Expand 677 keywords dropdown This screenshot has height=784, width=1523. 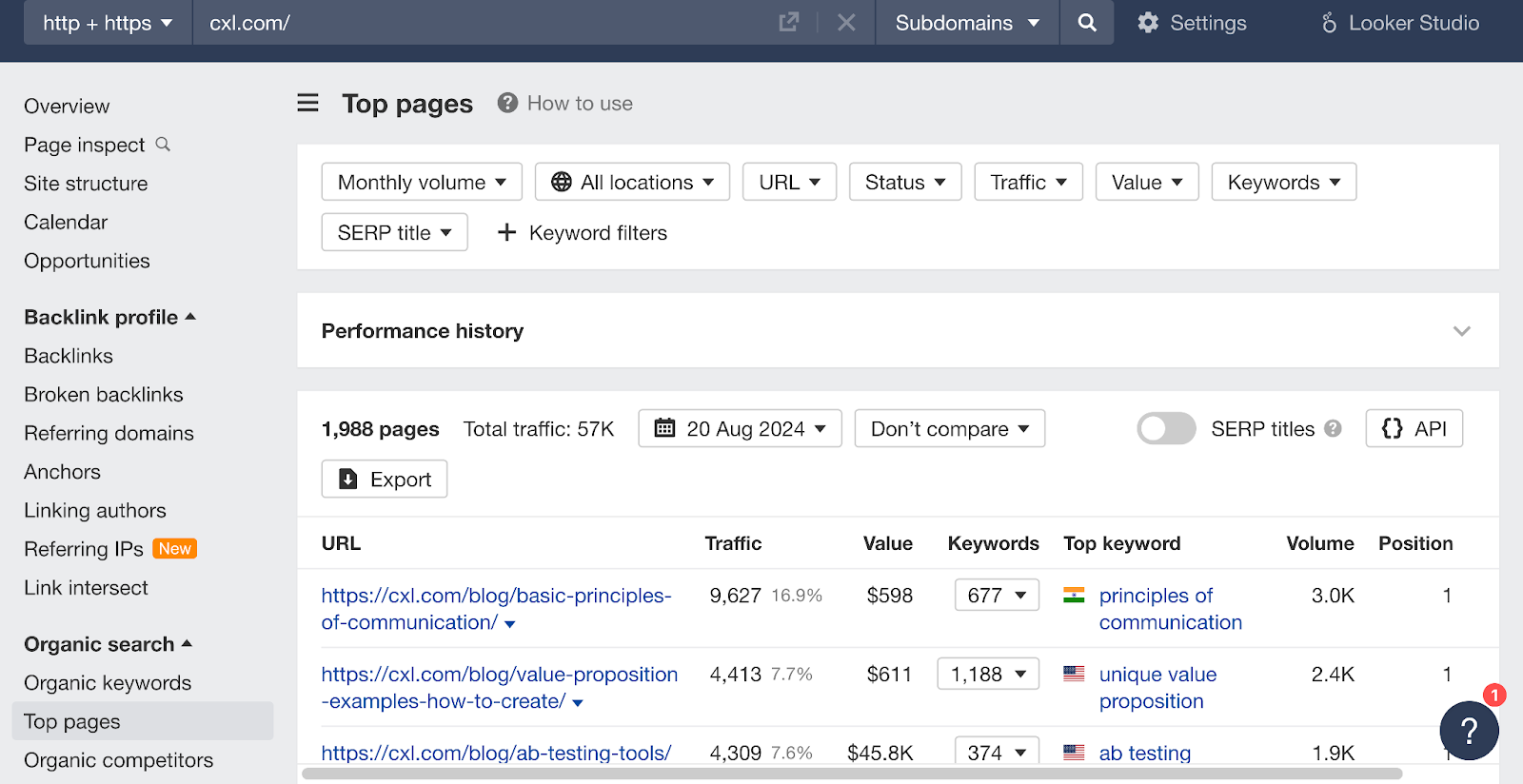tap(997, 595)
